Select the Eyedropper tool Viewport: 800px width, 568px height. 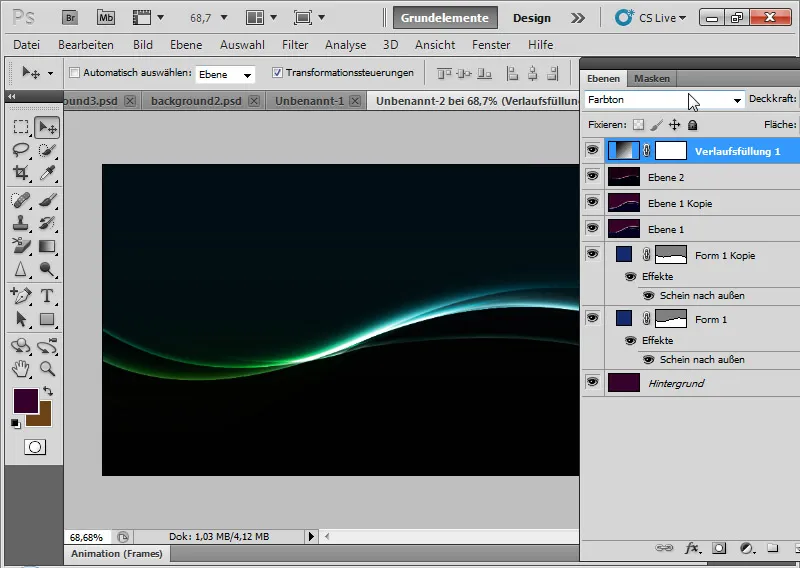(47, 173)
